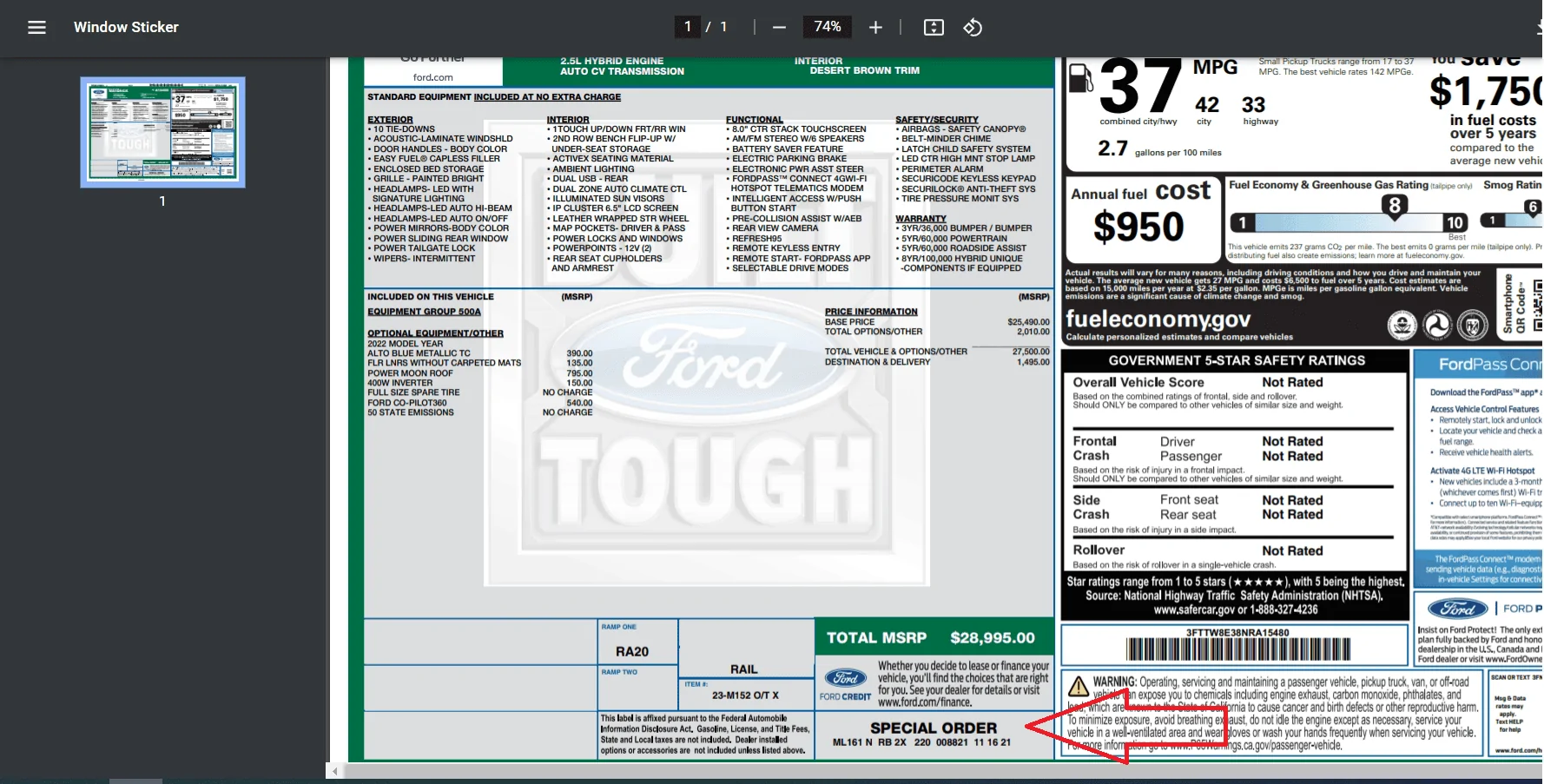Rotate the document counterclockwise
The width and height of the screenshot is (1544, 784).
(x=973, y=28)
